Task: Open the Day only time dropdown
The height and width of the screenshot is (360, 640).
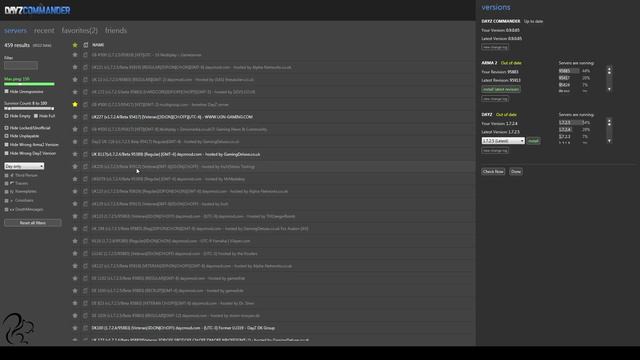Action: pos(24,166)
